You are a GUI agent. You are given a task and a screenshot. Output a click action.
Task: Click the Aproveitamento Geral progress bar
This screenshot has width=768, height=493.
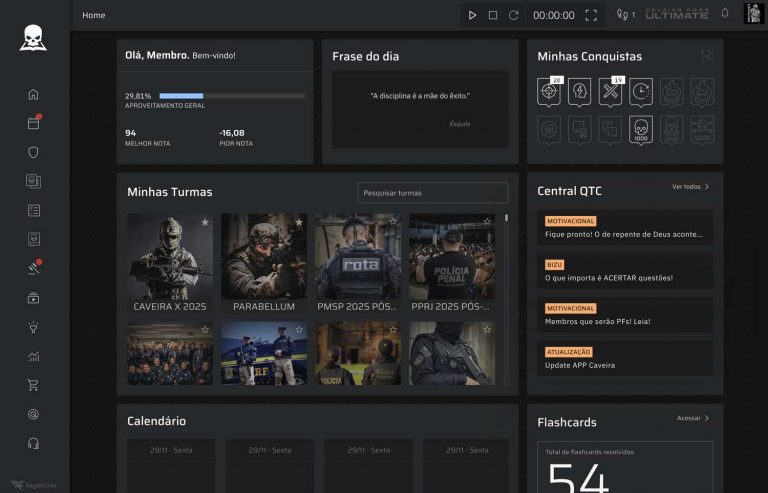point(232,96)
